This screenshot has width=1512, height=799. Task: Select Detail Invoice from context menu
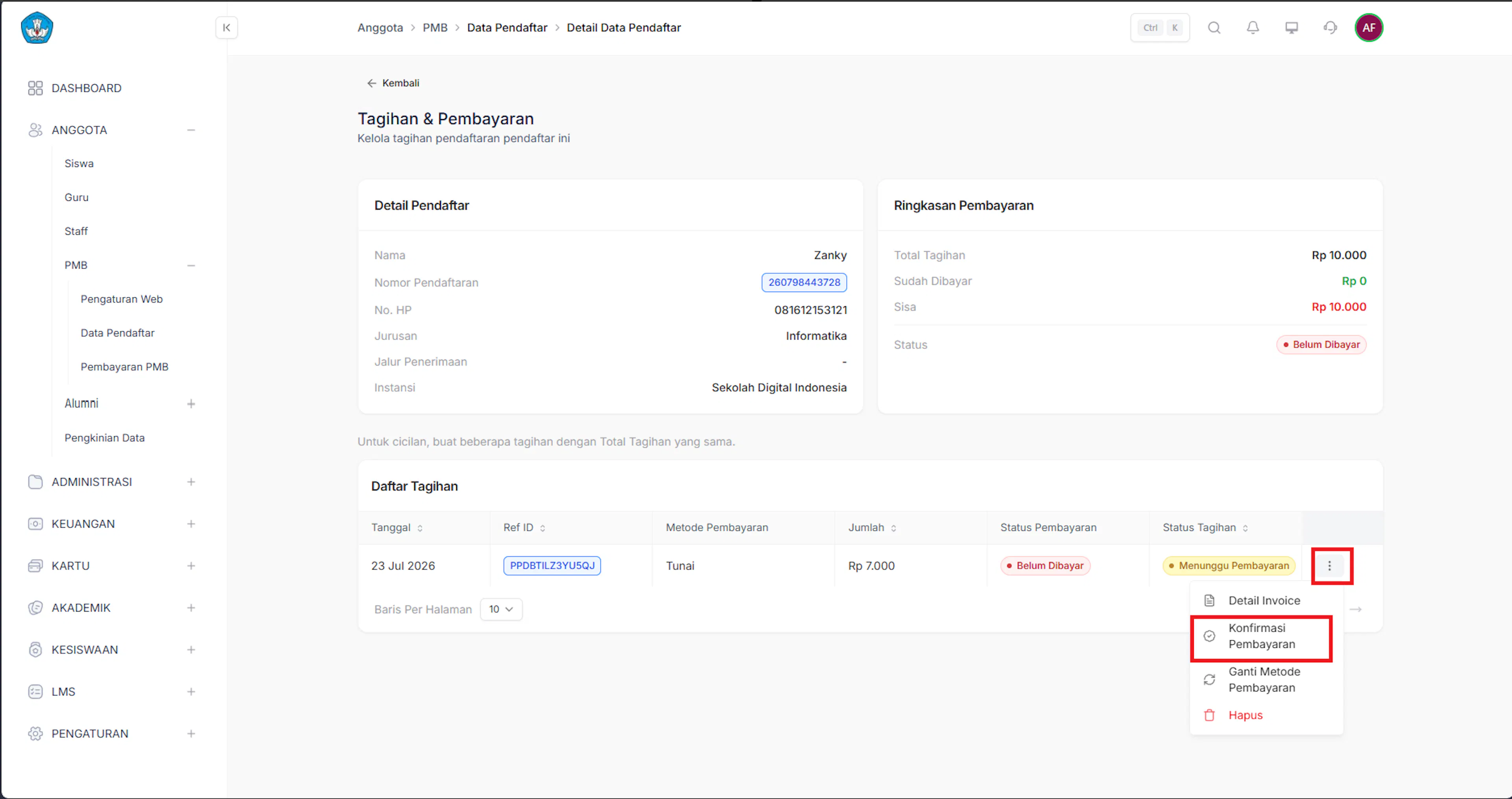(x=1267, y=601)
